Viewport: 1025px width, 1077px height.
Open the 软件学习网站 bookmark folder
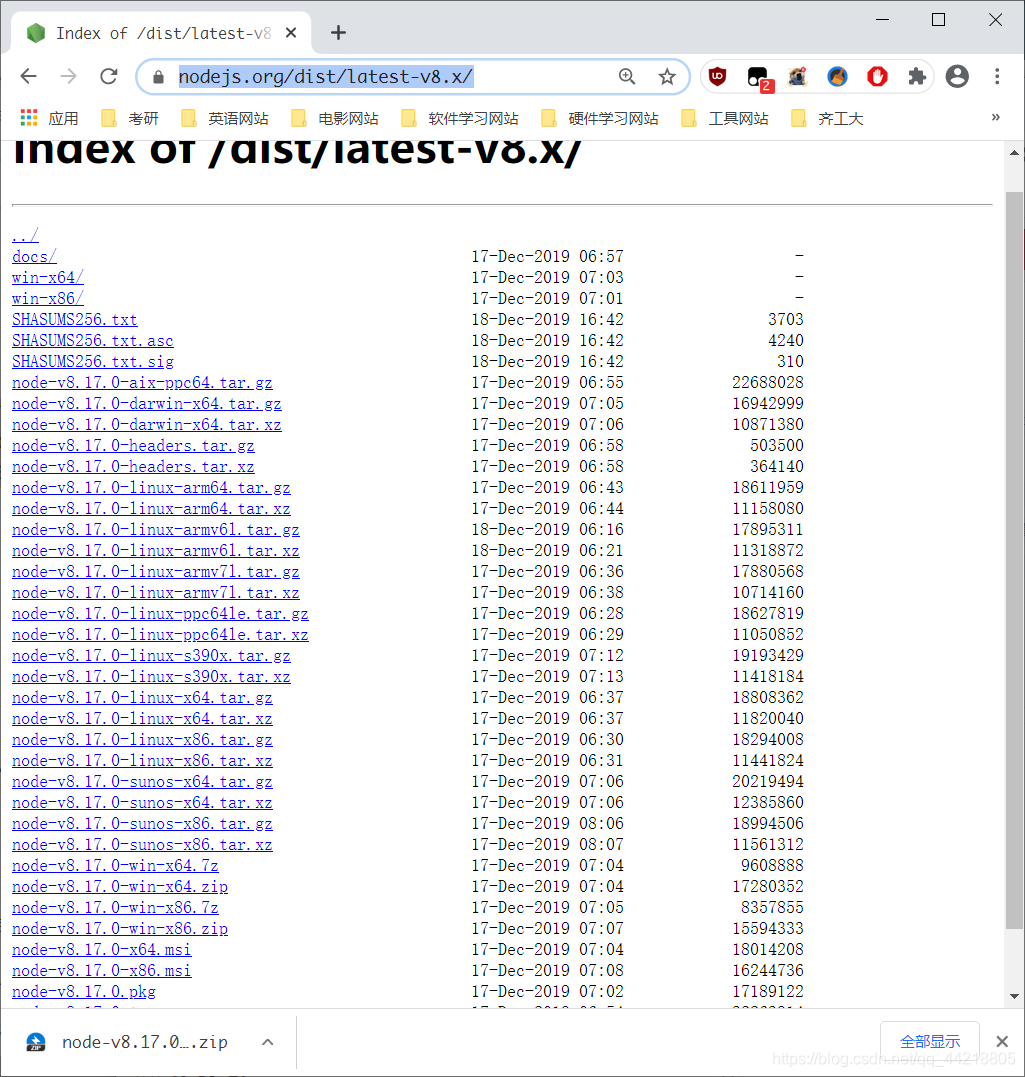click(460, 118)
